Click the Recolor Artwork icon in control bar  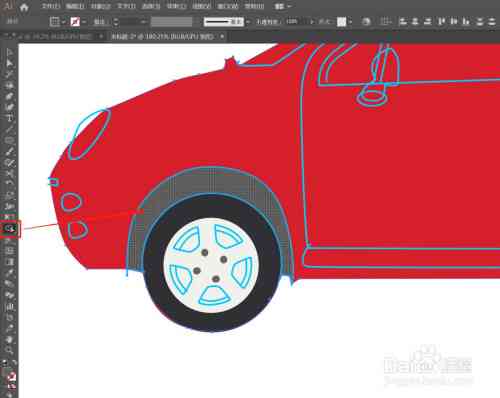pos(366,22)
